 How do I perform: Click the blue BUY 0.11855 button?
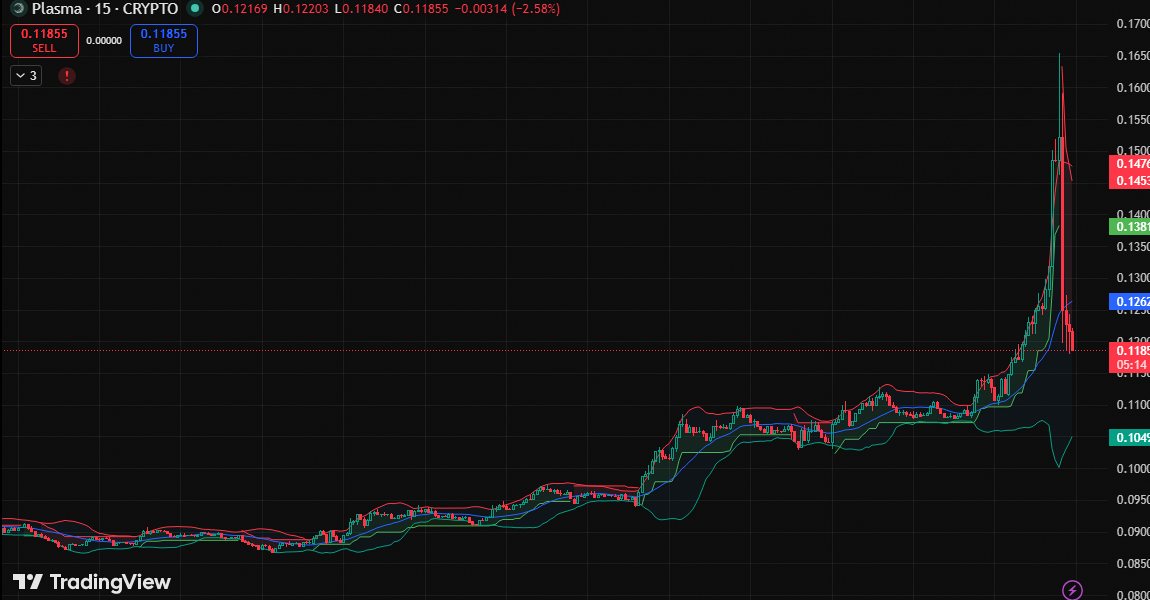coord(164,40)
